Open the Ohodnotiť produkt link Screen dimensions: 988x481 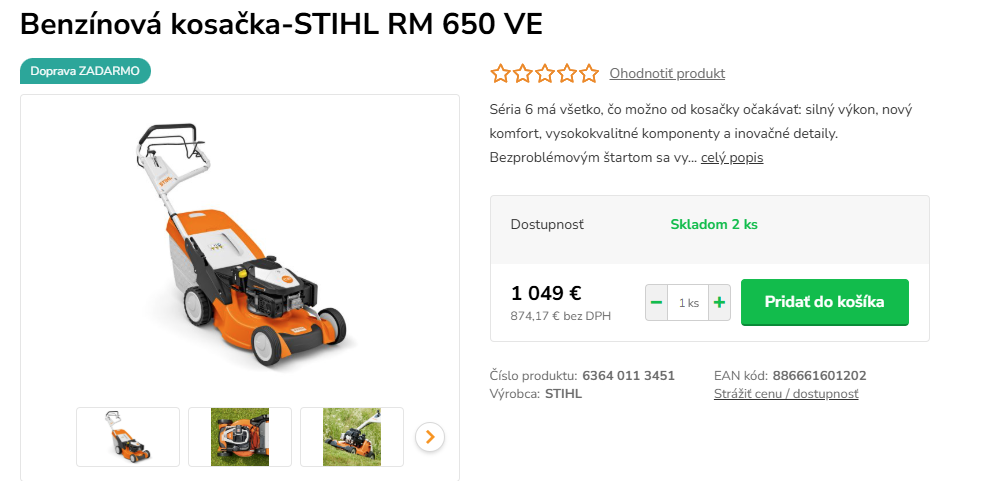click(667, 74)
